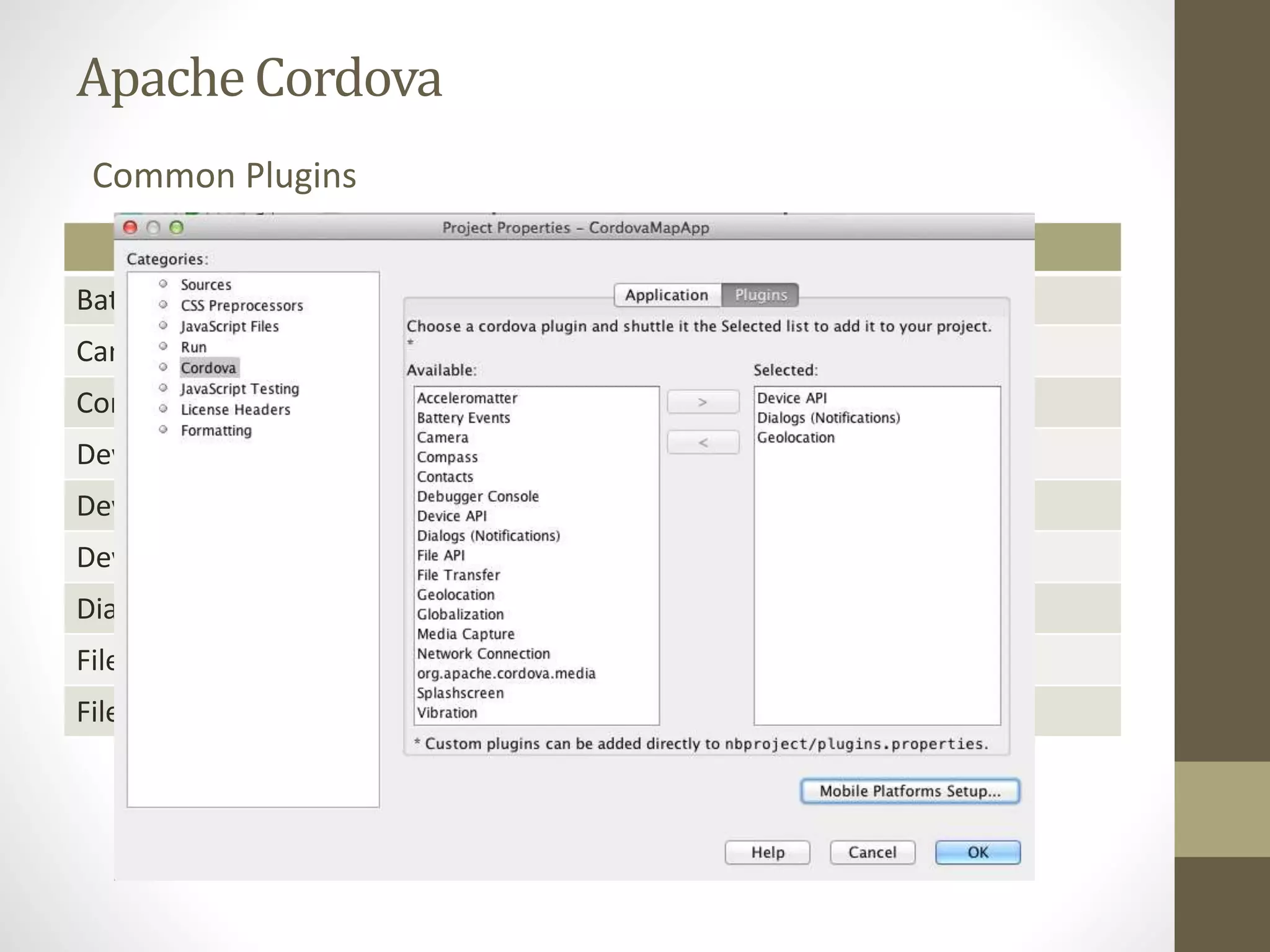Select Dialogs (Notifications) in Selected list

(828, 418)
